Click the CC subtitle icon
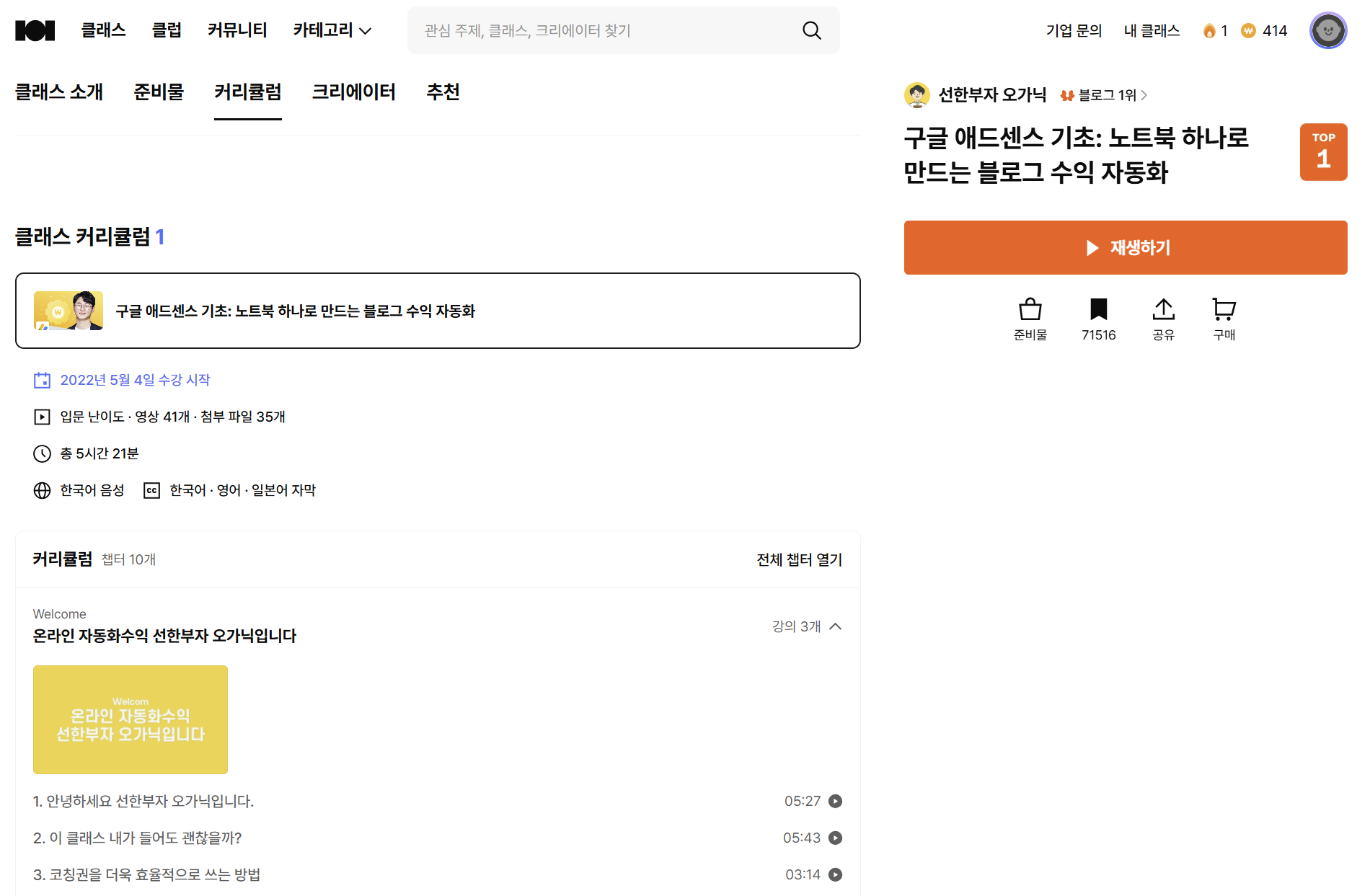1370x896 pixels. 151,490
